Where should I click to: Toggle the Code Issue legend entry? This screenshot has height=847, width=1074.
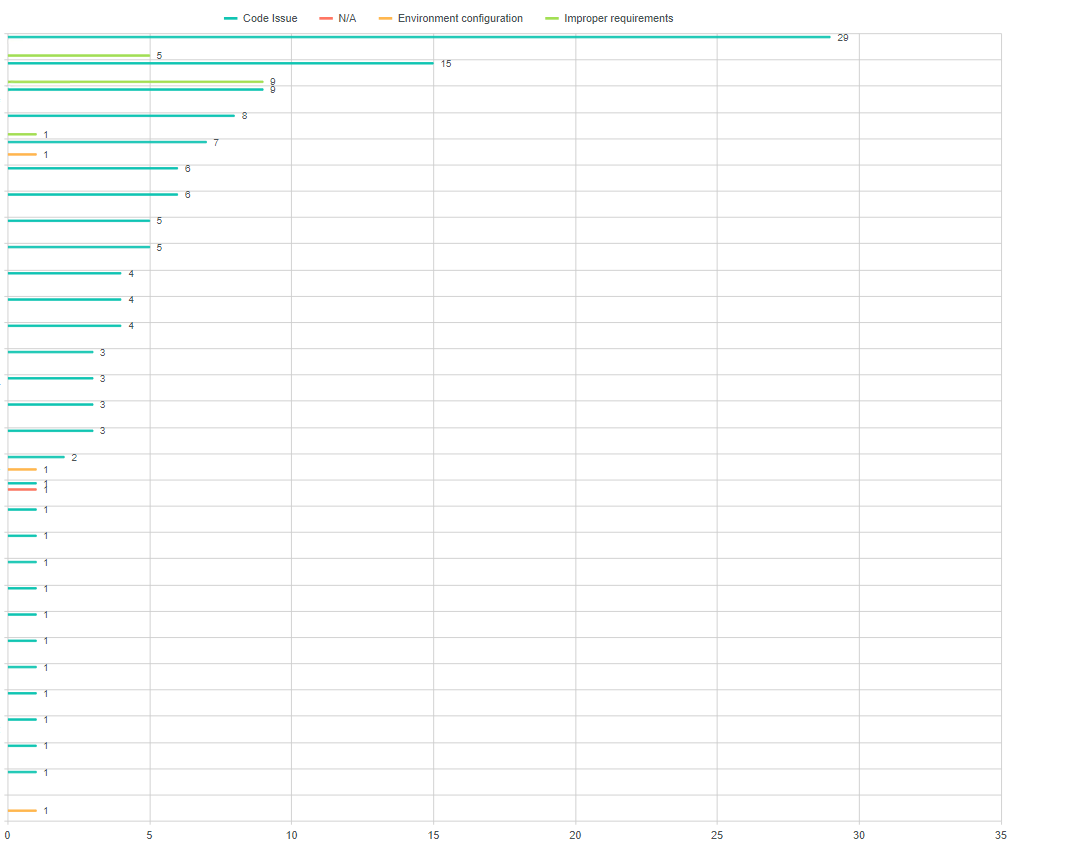[260, 18]
